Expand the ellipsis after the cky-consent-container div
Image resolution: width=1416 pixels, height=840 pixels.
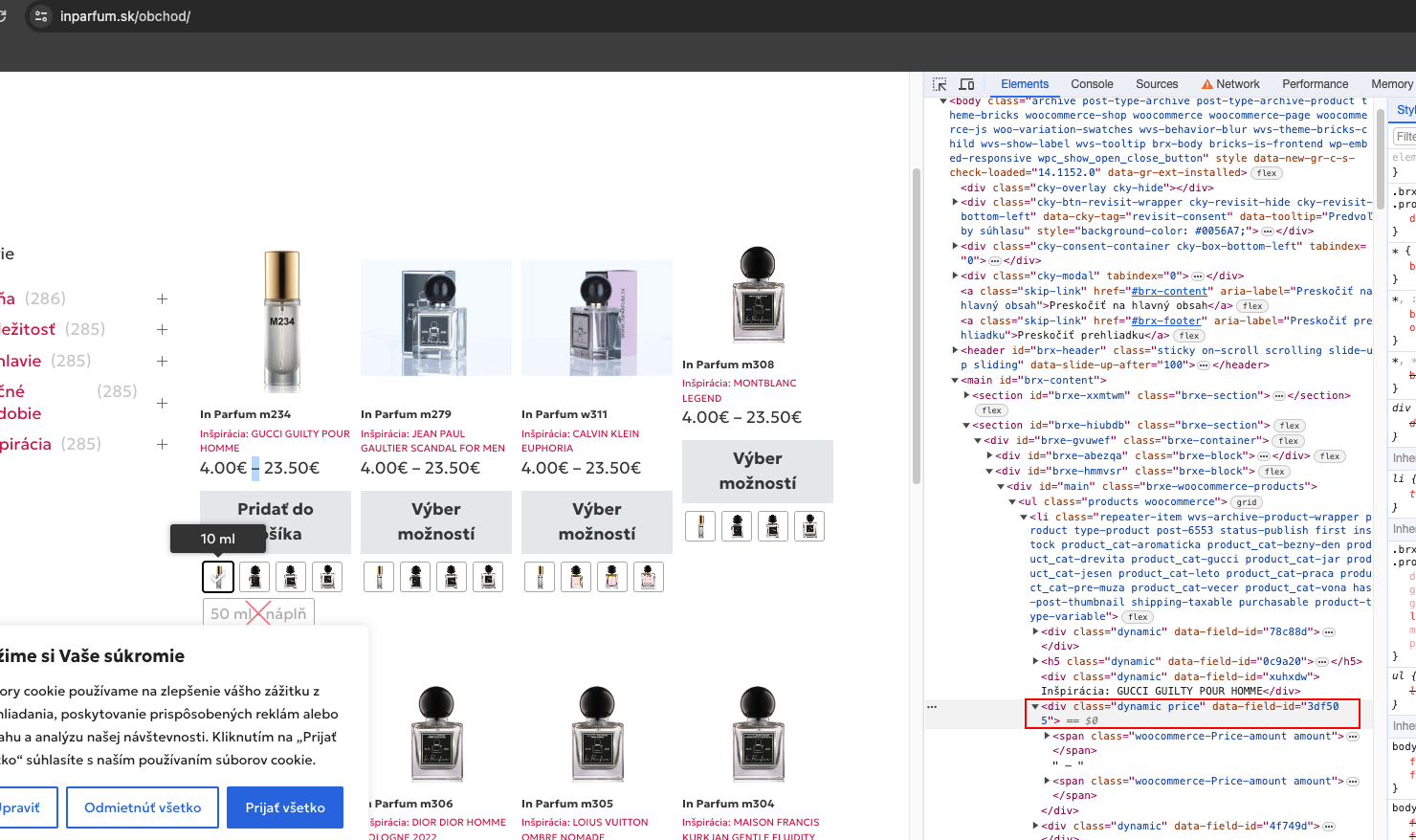994,261
